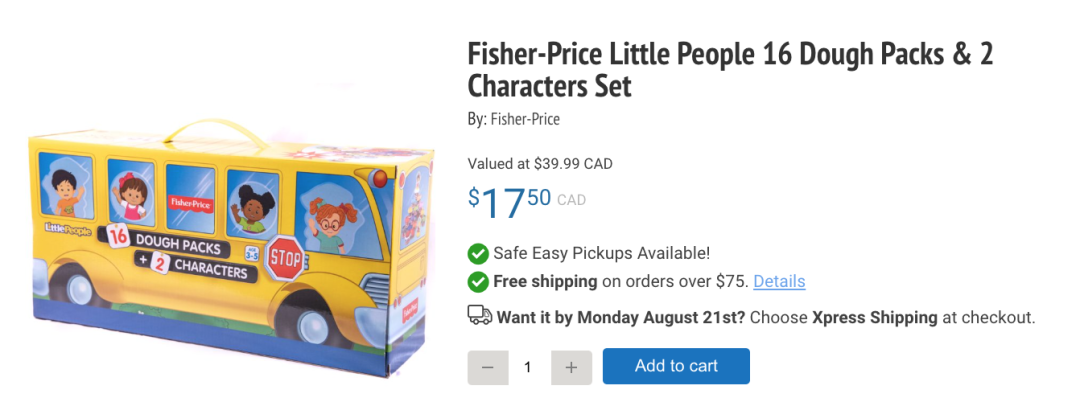1080x402 pixels.
Task: Click the minus quantity button
Action: 487,367
